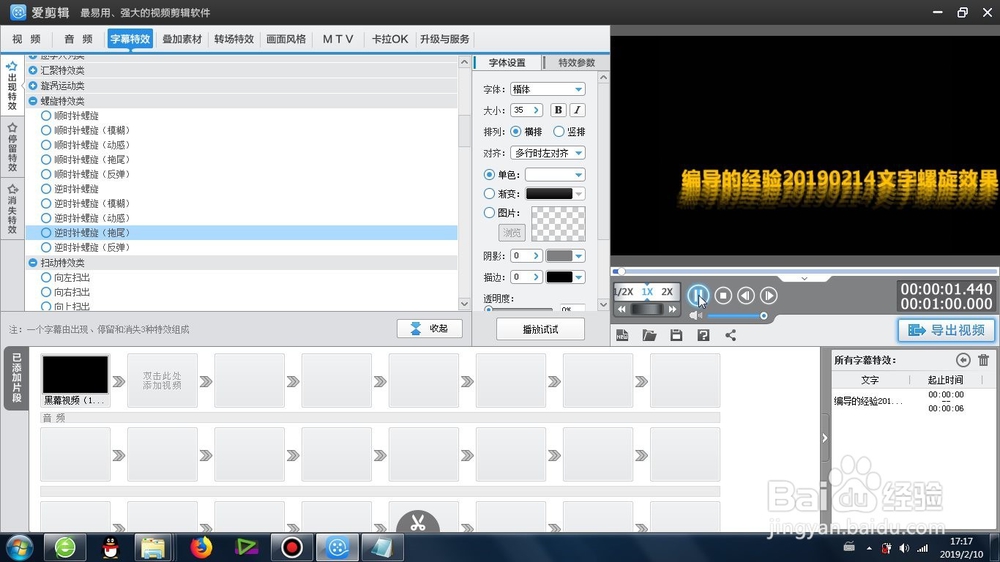This screenshot has width=1000, height=562.
Task: Open Windows Start menu
Action: coord(18,547)
